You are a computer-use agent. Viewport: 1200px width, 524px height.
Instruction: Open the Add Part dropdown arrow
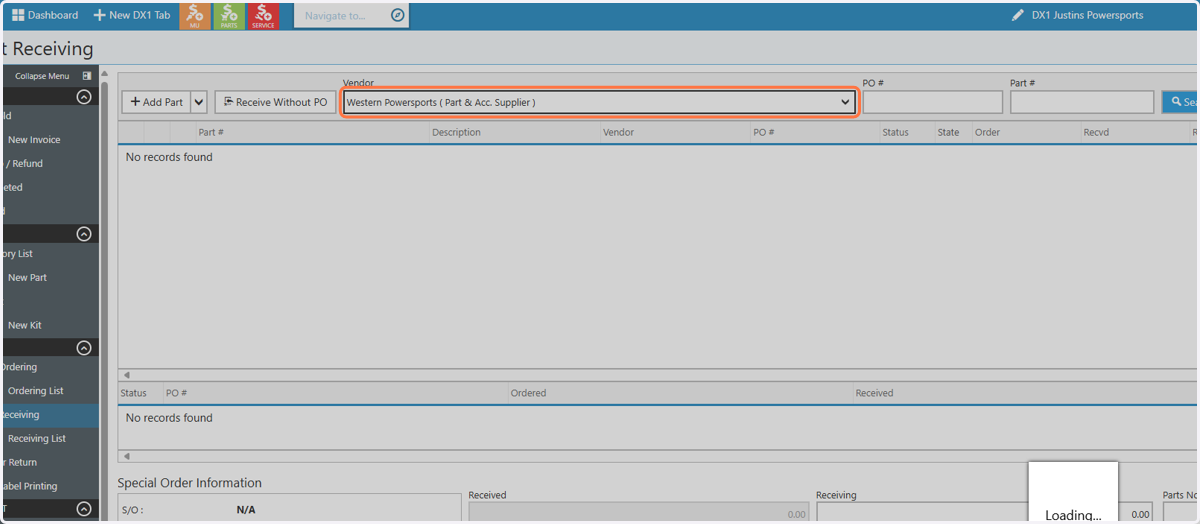coord(199,102)
